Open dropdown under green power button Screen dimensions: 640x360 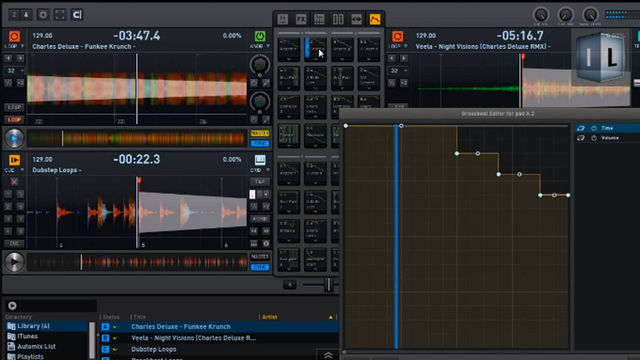coord(260,46)
